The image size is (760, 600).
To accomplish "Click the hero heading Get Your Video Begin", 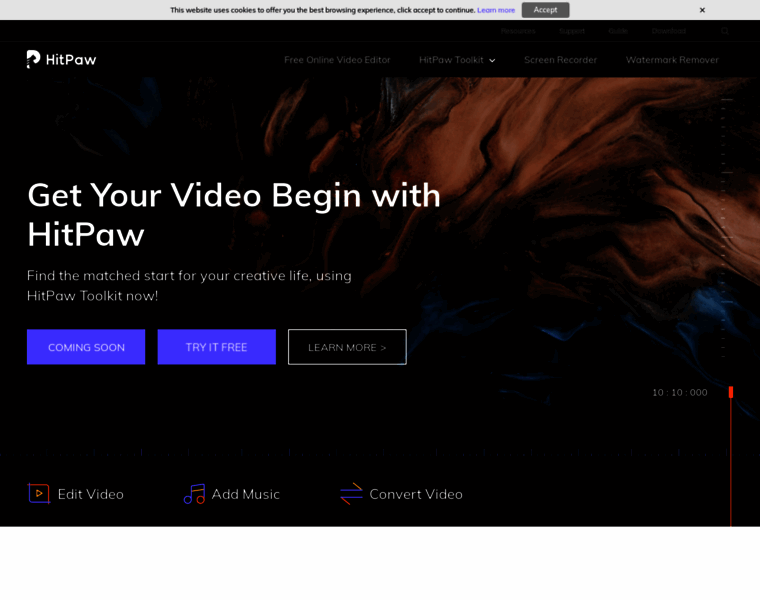I will pos(234,215).
